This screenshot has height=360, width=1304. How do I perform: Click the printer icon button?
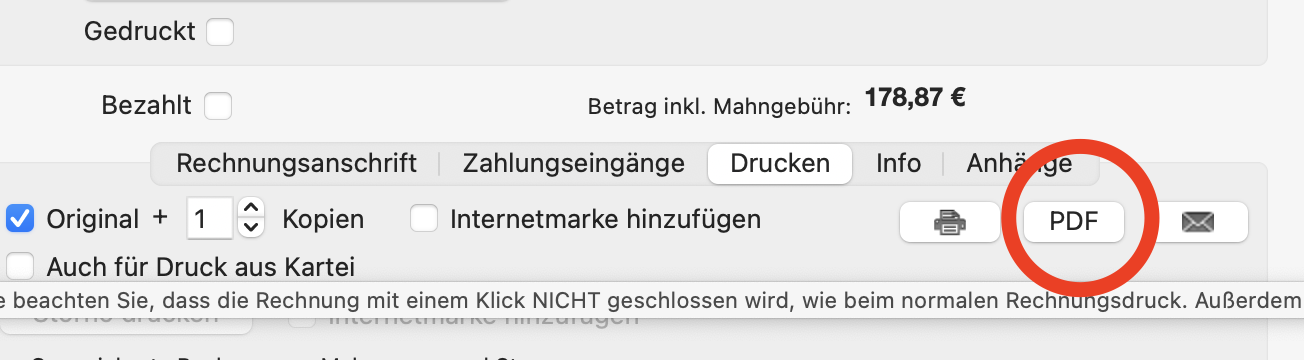coord(949,222)
